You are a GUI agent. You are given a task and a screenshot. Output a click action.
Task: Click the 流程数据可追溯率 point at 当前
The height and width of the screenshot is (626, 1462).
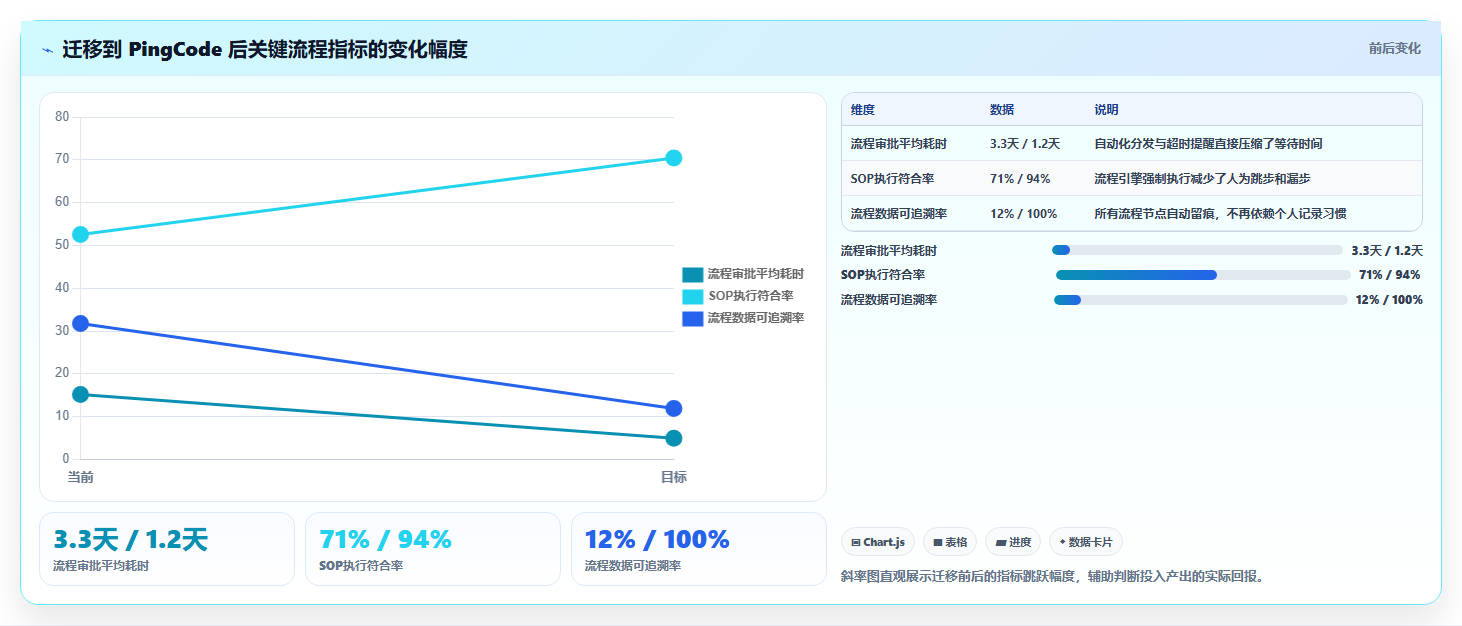(81, 323)
